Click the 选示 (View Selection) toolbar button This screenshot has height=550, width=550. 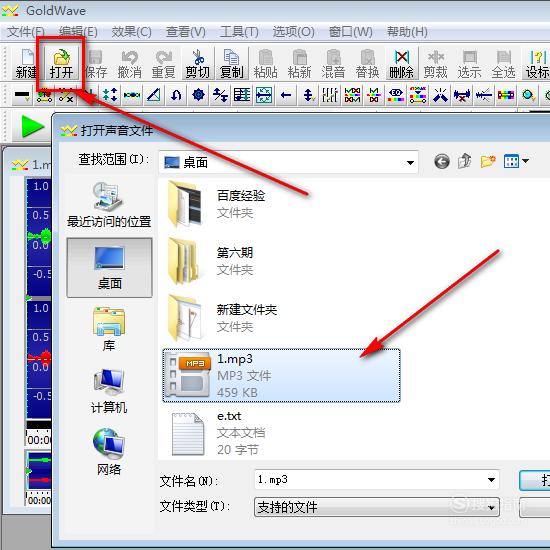pos(469,64)
